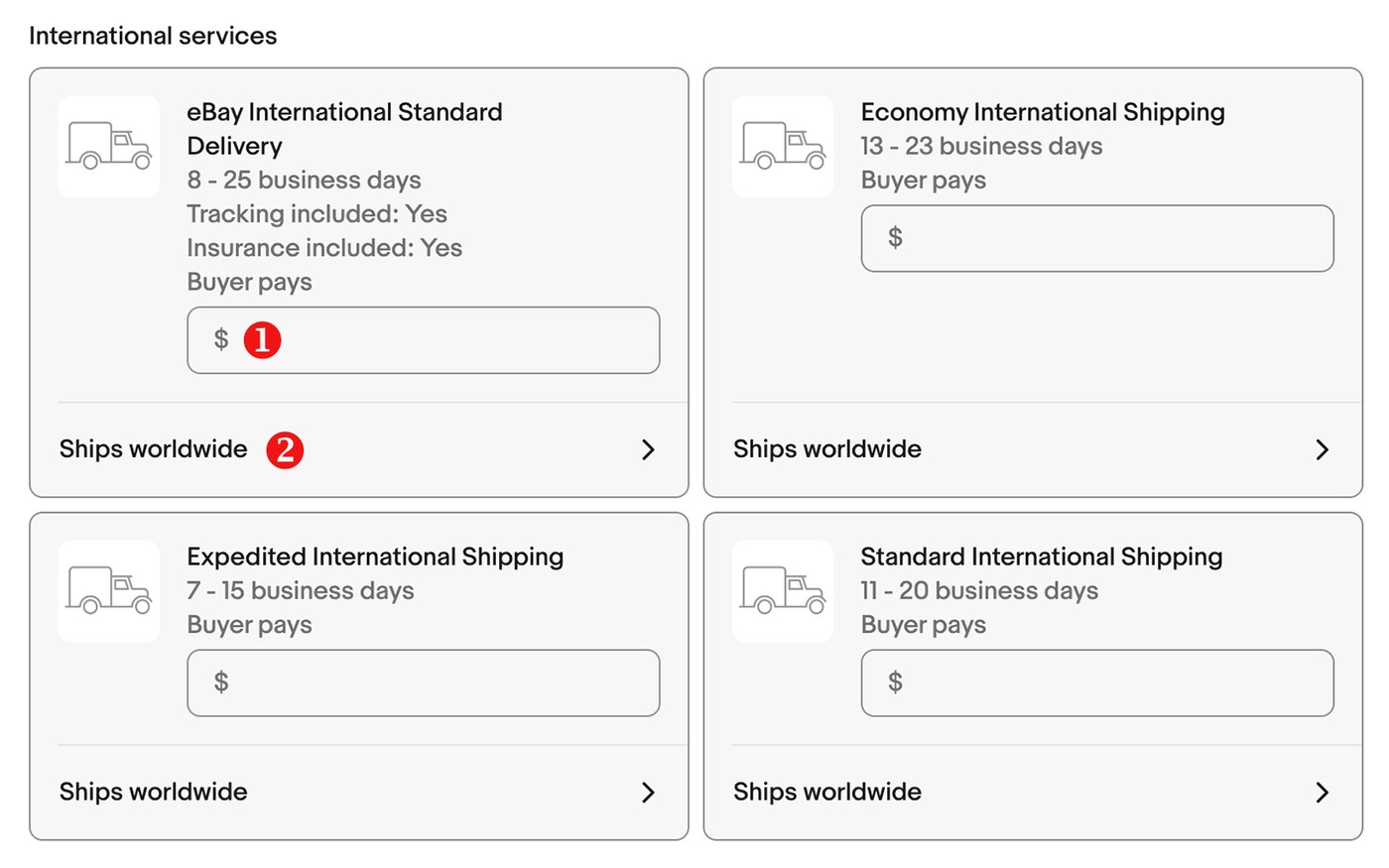Select the Expedited International Shipping title
The image size is (1389, 868).
point(375,558)
